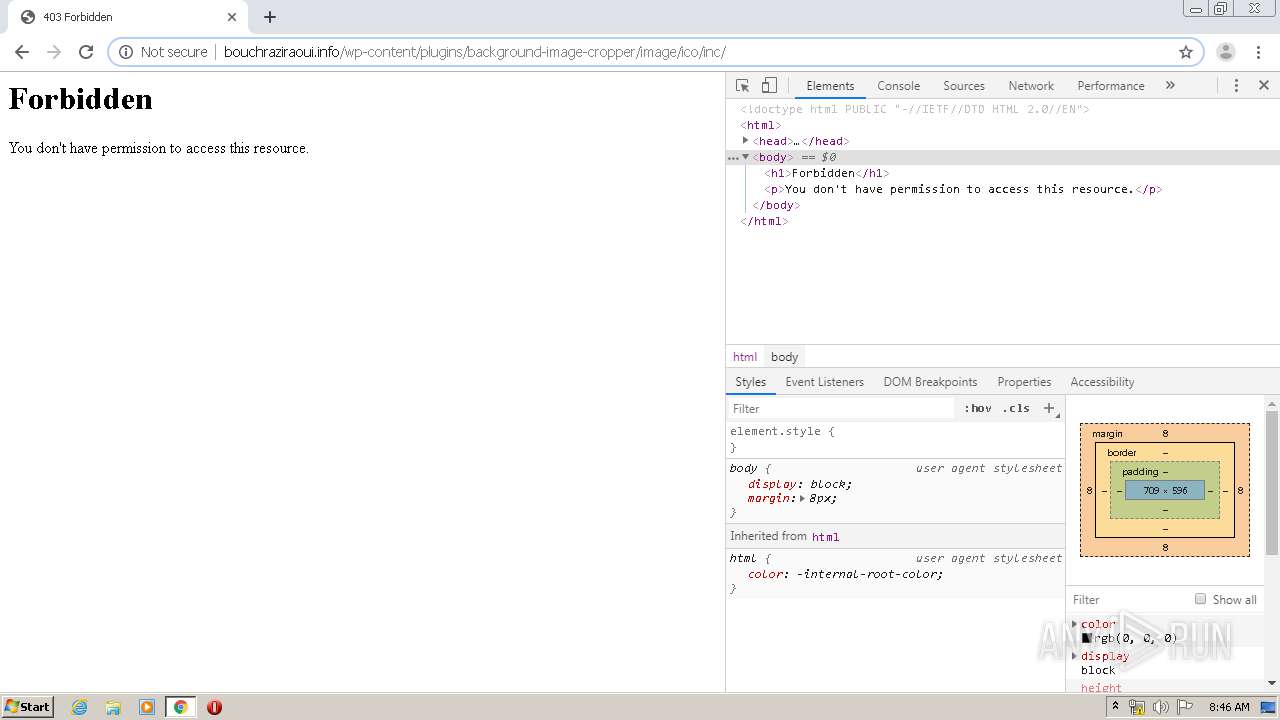The width and height of the screenshot is (1280, 720).
Task: Launch Internet Explorer from taskbar
Action: click(x=80, y=707)
